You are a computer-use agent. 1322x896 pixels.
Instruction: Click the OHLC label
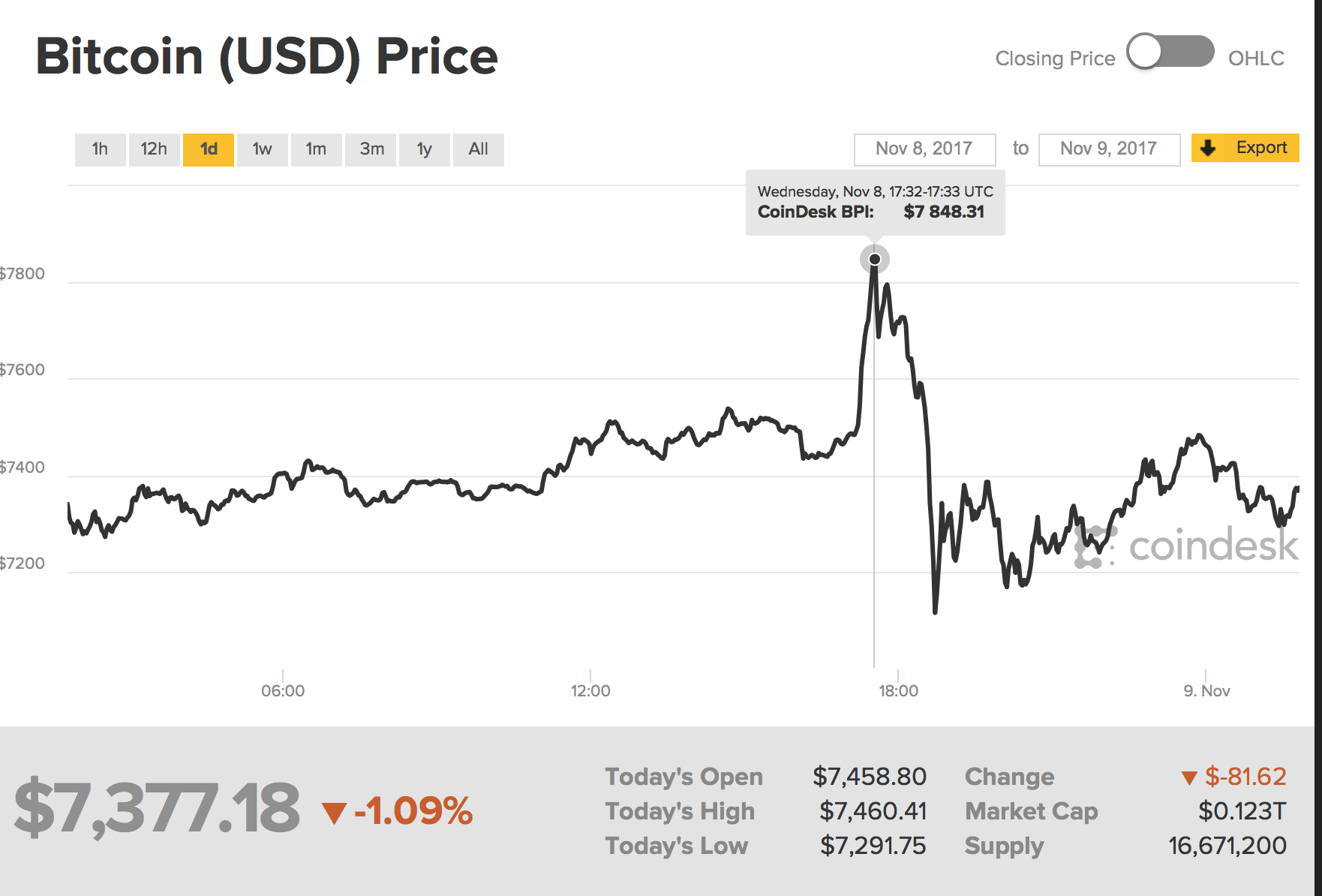1256,59
